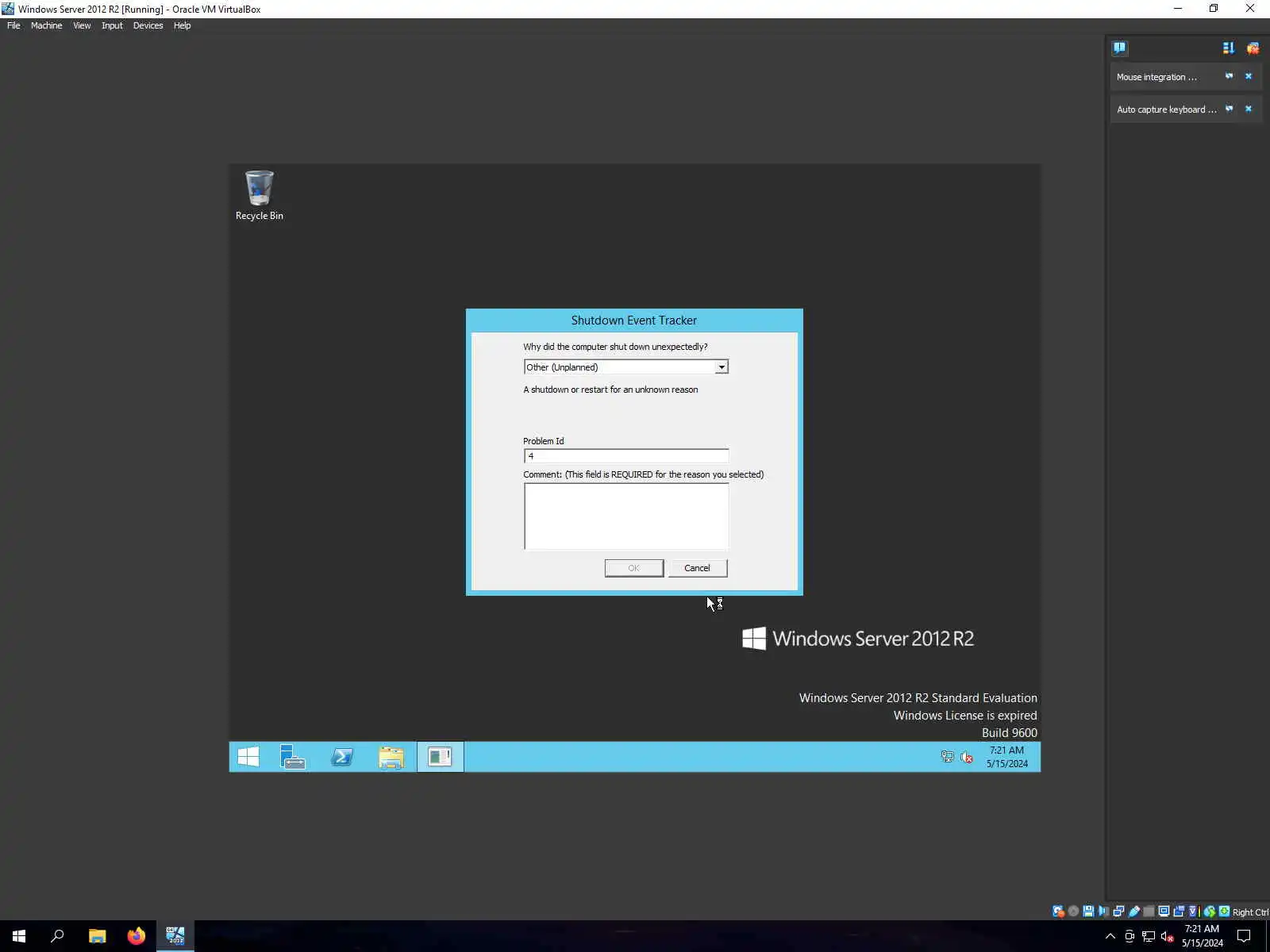Screen dimensions: 1270x952
Task: Launch Firefox from host taskbar
Action: coord(136,936)
